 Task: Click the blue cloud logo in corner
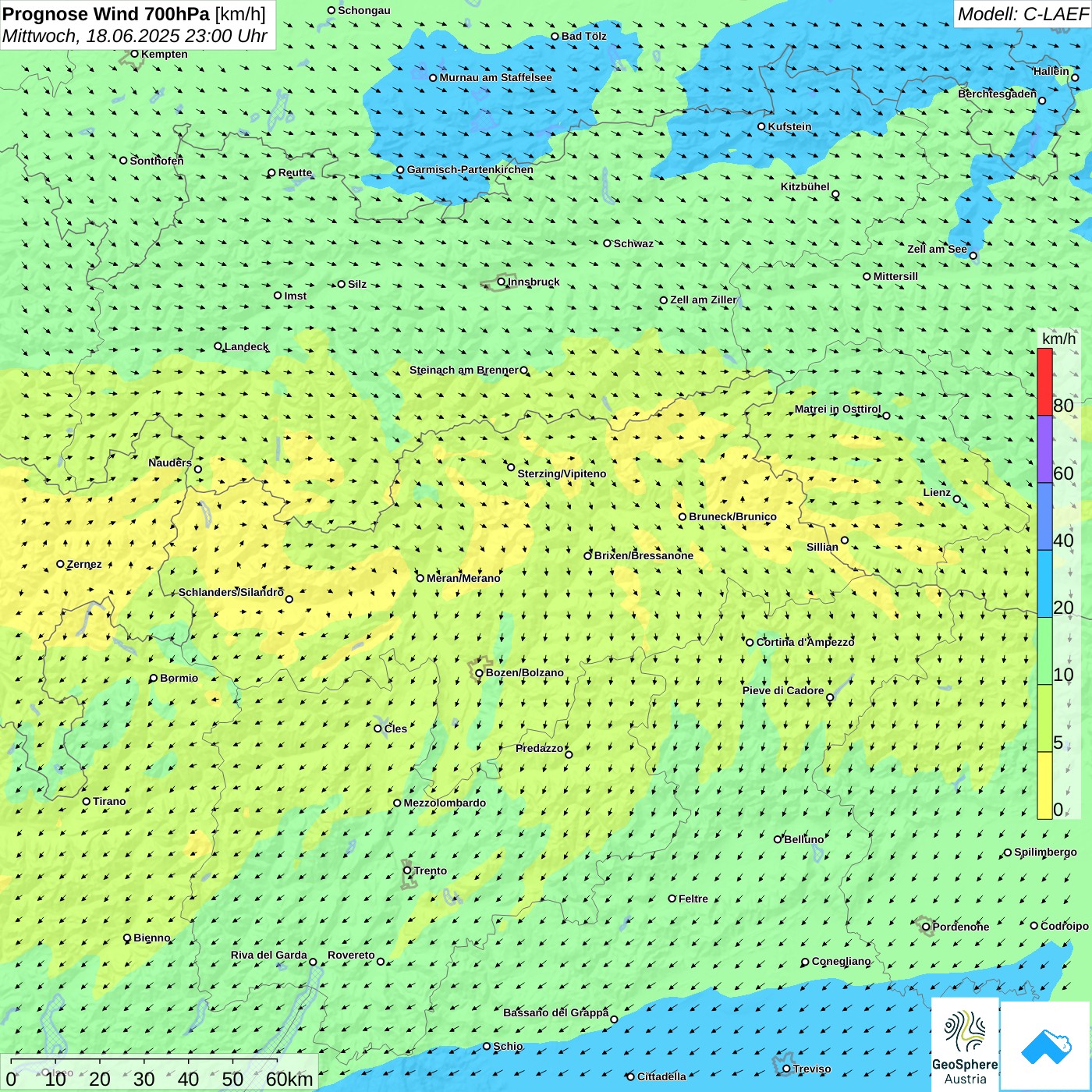pyautogui.click(x=1046, y=1045)
